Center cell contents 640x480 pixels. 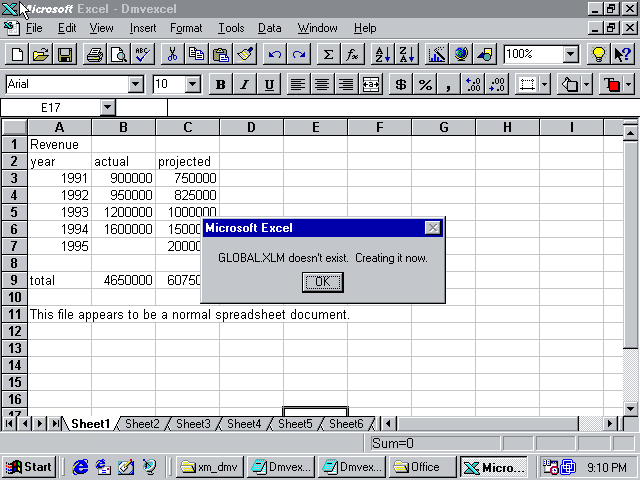[322, 84]
